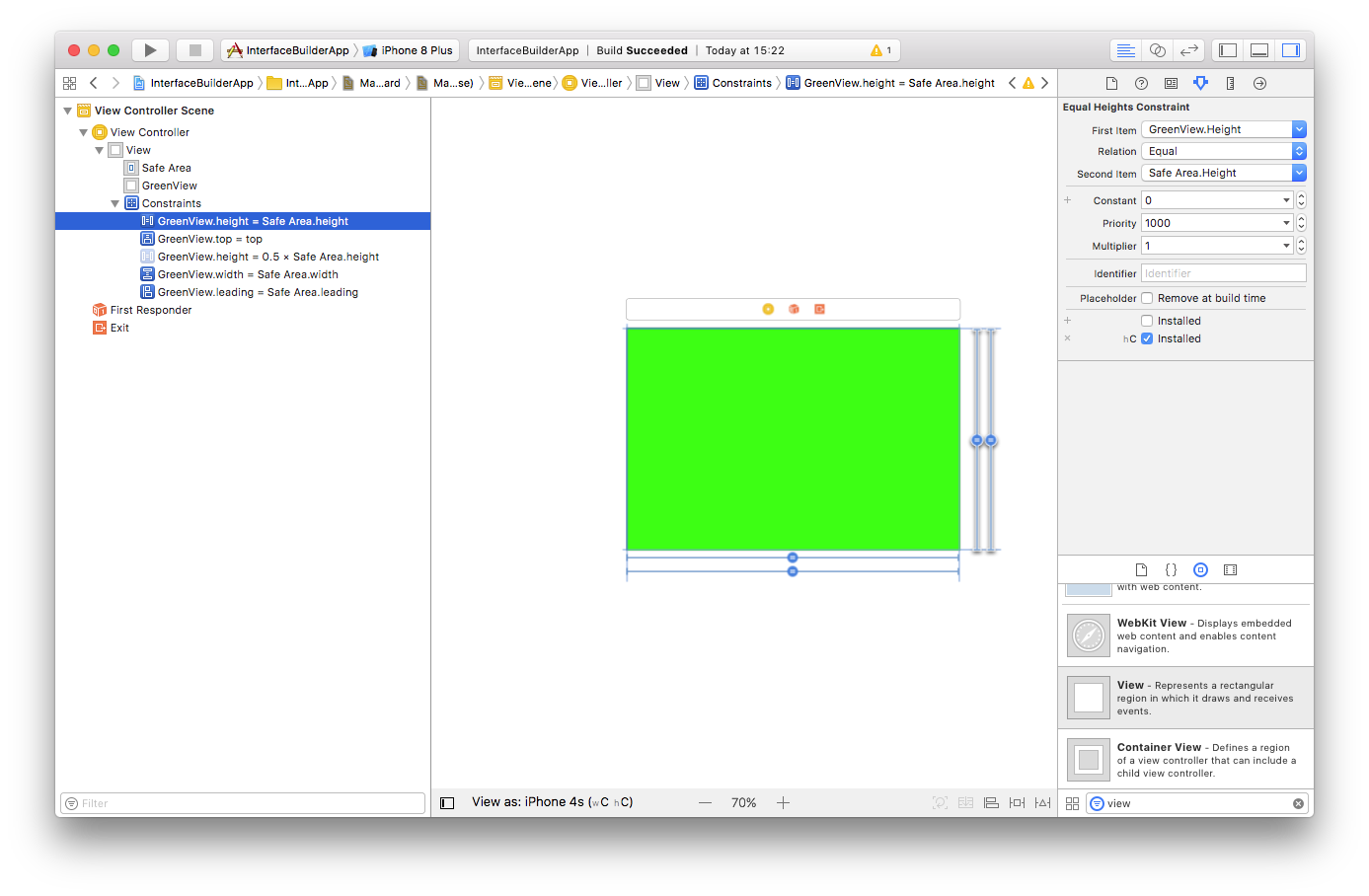Select GreenView.top = top constraint
Screen dimensions: 1369x896
coord(209,239)
